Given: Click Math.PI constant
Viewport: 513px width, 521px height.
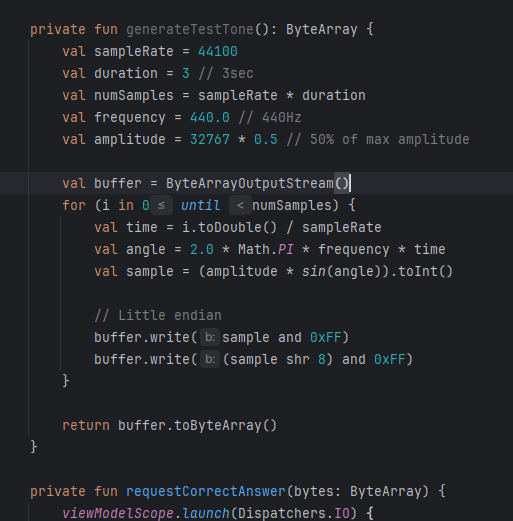Looking at the screenshot, I should click(266, 250).
